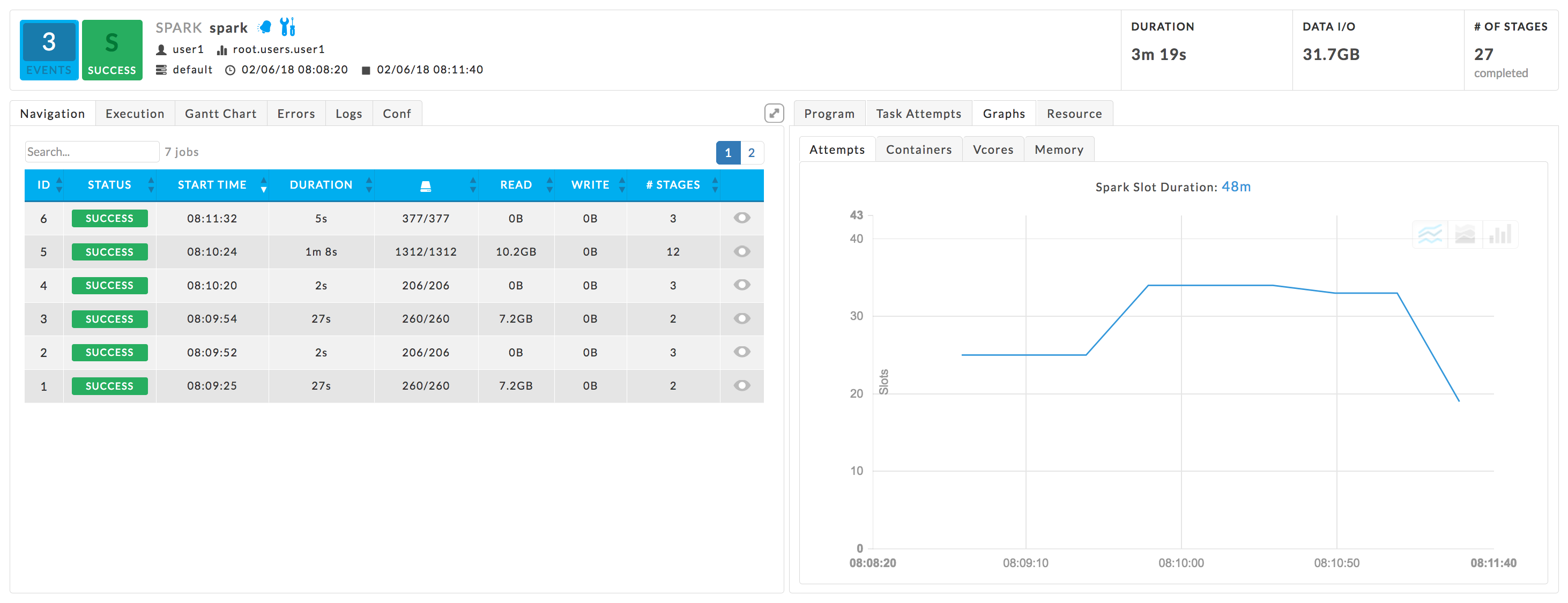Viewport: 1568px width, 603px height.
Task: Sort jobs by Read column
Action: [x=516, y=185]
